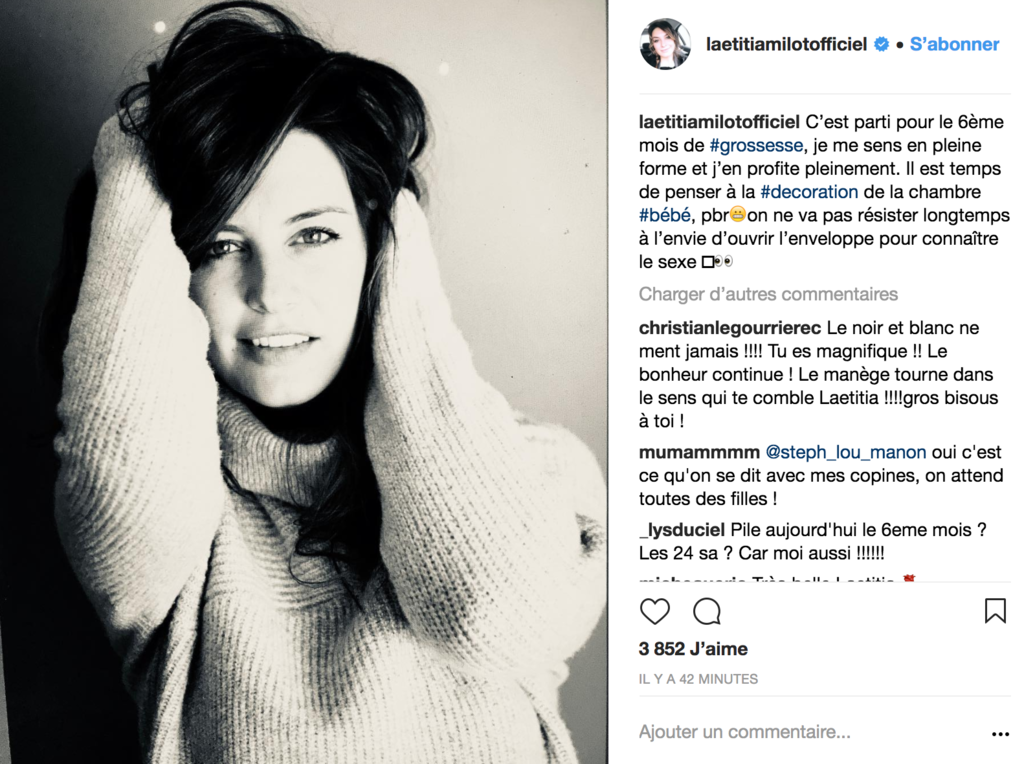Open laetitiamilotofficiel profile from header
This screenshot has height=764, width=1024.
pos(786,44)
